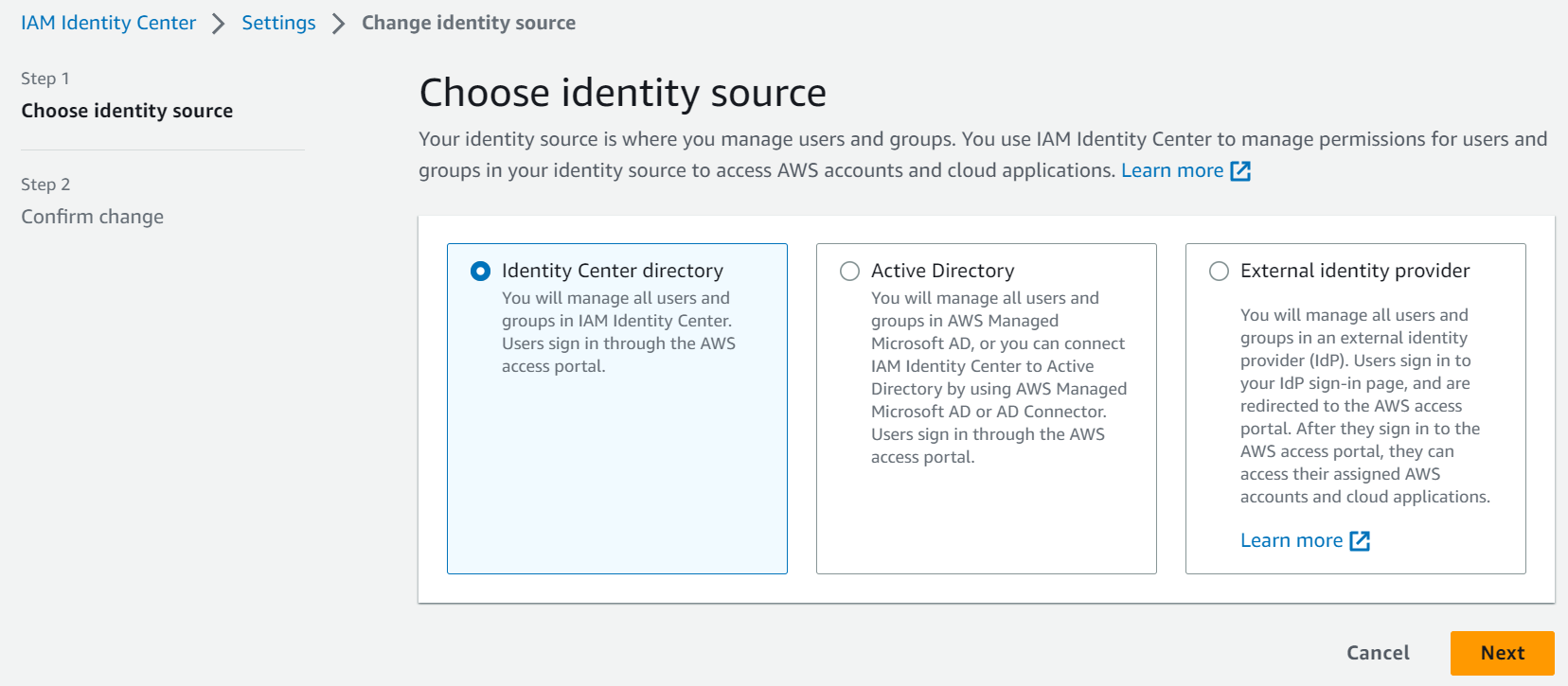Click the Change identity source breadcrumb text
Screen dimensions: 1568x686
469,23
